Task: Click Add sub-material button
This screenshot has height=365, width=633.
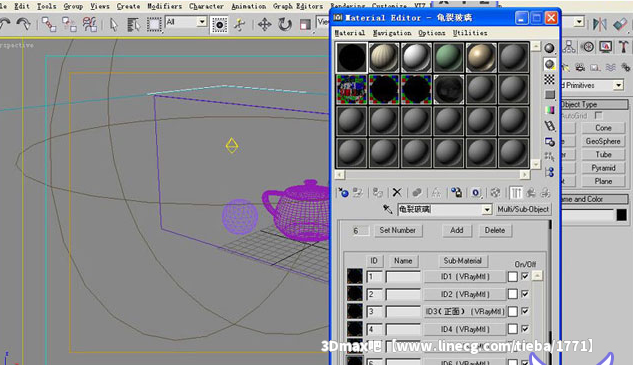Action: tap(457, 230)
